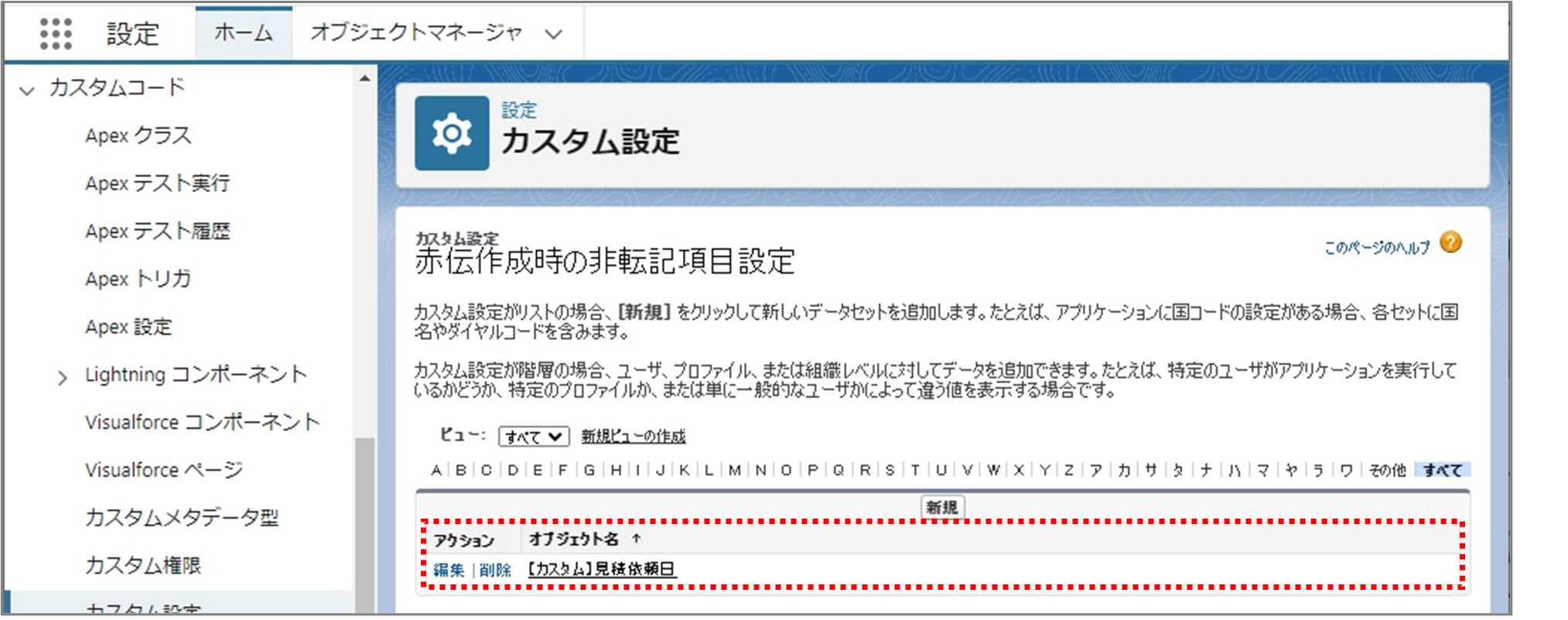Image resolution: width=1568 pixels, height=620 pixels.
Task: Collapse the カスタムコード section
Action: coord(27,91)
